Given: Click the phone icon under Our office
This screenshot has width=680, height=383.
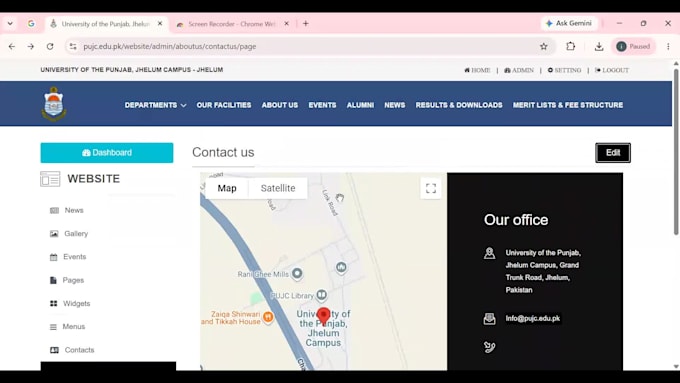Looking at the screenshot, I should (x=490, y=347).
